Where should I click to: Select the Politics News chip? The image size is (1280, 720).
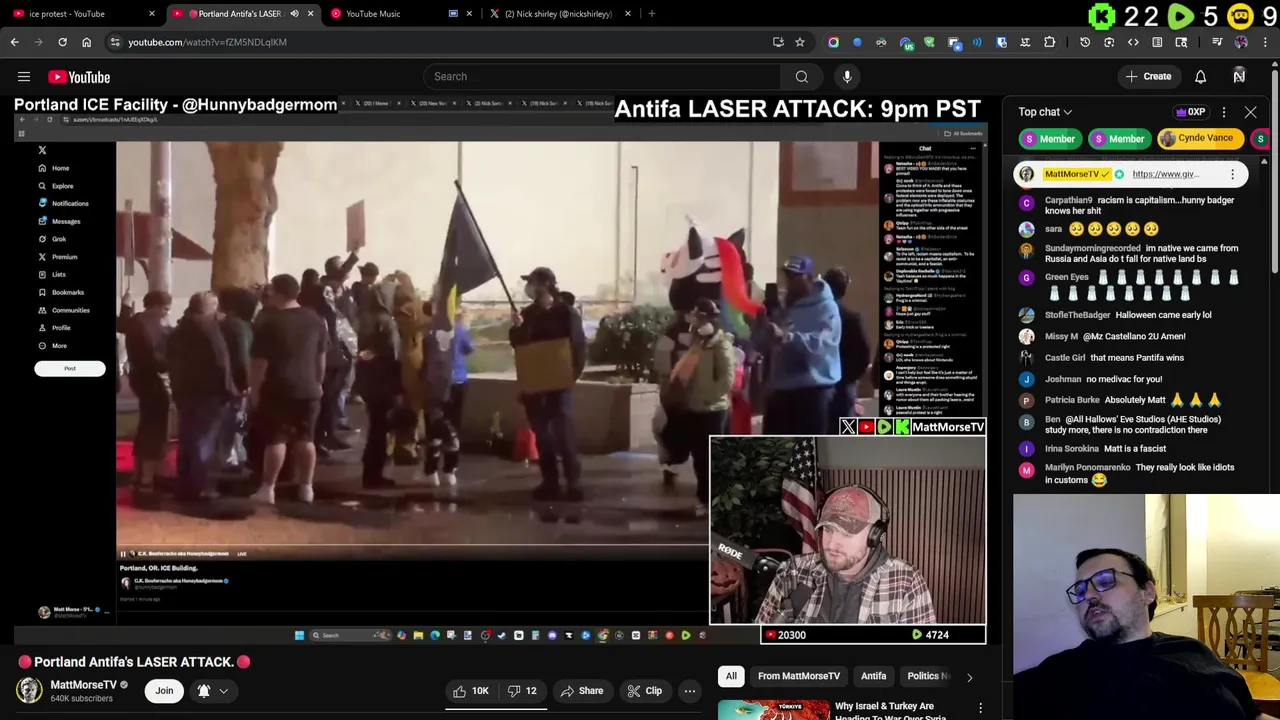tap(928, 676)
